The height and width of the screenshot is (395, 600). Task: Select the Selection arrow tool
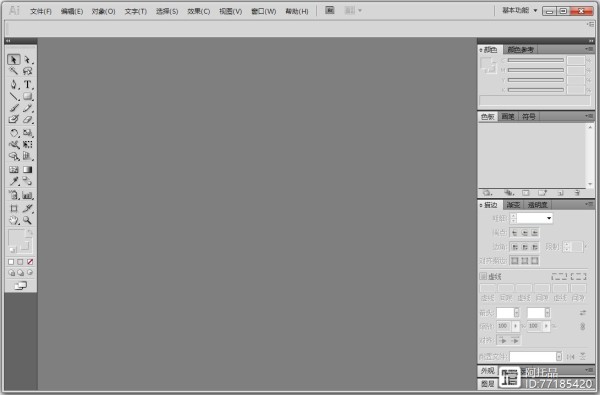point(14,60)
